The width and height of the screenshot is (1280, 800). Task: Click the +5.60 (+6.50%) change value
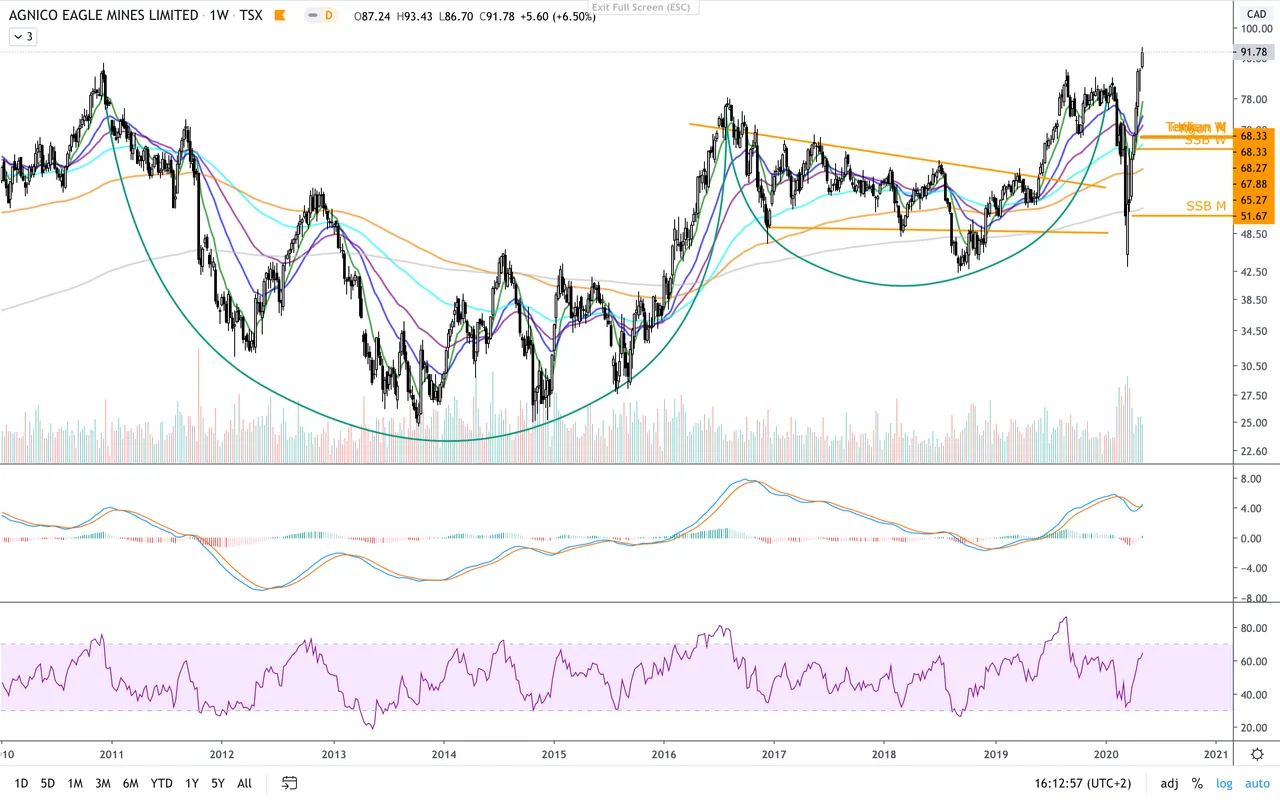[x=558, y=16]
